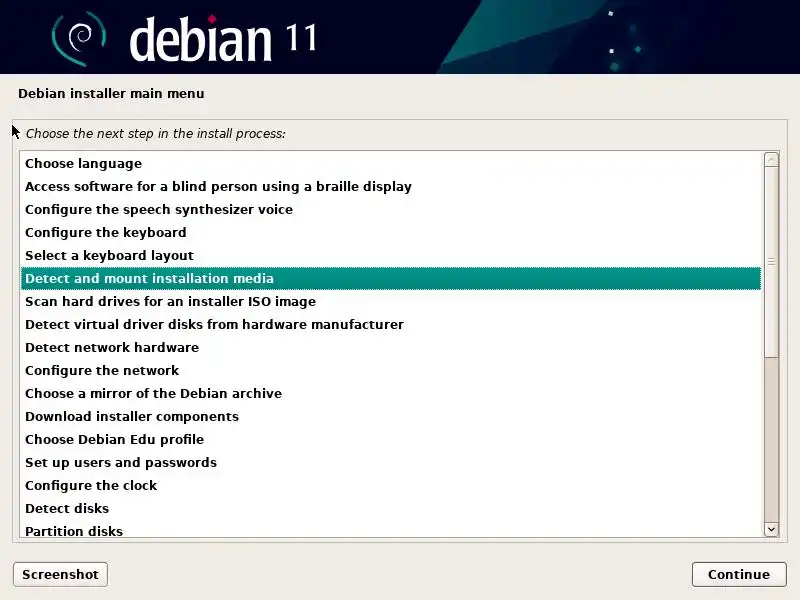Select the Choose language step

pyautogui.click(x=391, y=163)
